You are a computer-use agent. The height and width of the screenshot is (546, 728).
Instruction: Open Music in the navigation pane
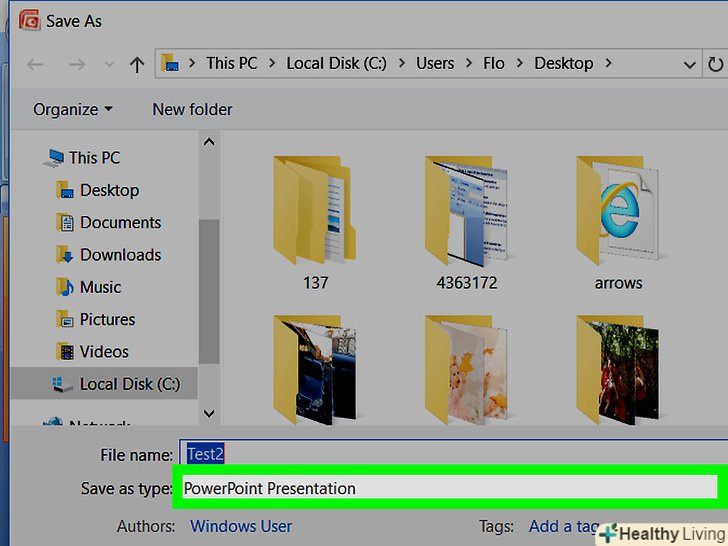coord(100,287)
